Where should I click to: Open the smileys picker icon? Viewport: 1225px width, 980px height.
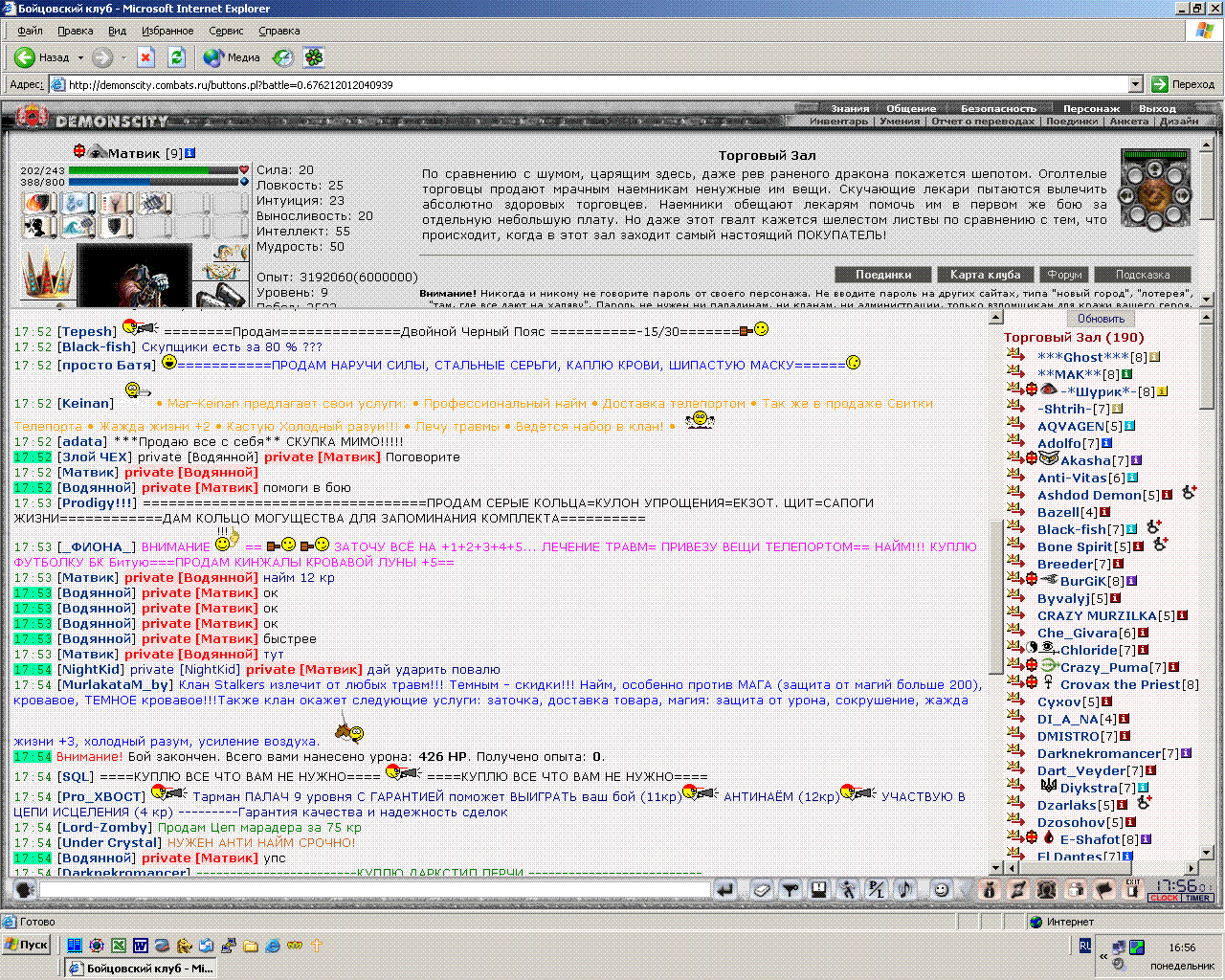(942, 890)
